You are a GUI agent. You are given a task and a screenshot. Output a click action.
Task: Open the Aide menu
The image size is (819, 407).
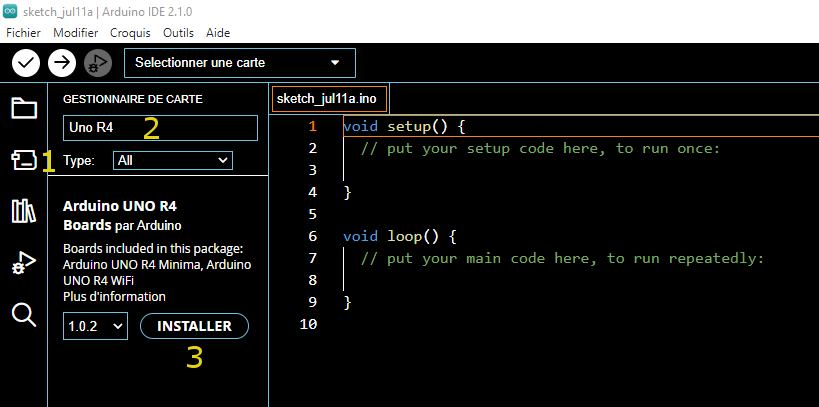218,33
